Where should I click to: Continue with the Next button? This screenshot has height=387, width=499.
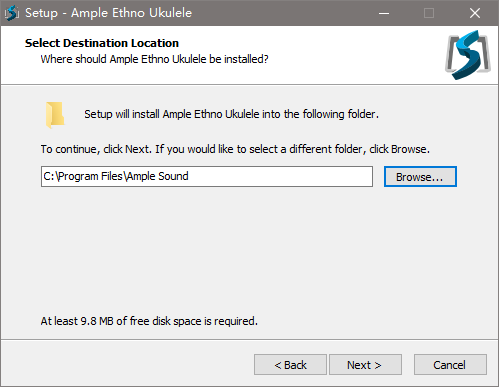[x=365, y=365]
